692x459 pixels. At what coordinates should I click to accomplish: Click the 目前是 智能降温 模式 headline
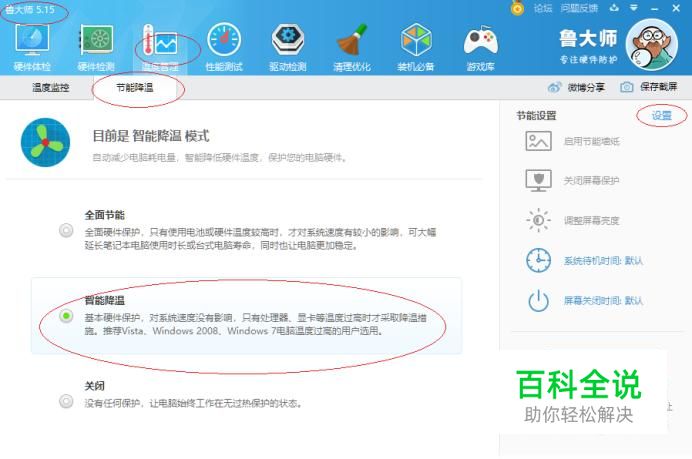pyautogui.click(x=151, y=136)
